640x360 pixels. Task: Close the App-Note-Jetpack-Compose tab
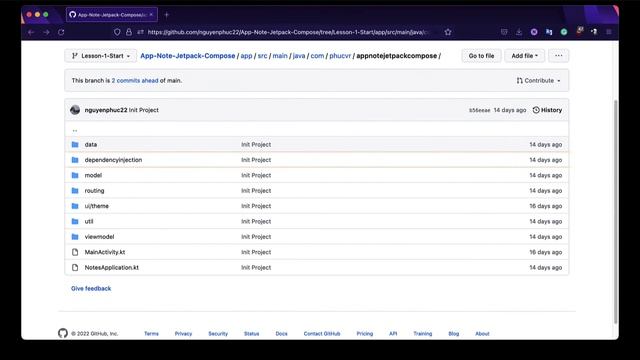click(151, 15)
